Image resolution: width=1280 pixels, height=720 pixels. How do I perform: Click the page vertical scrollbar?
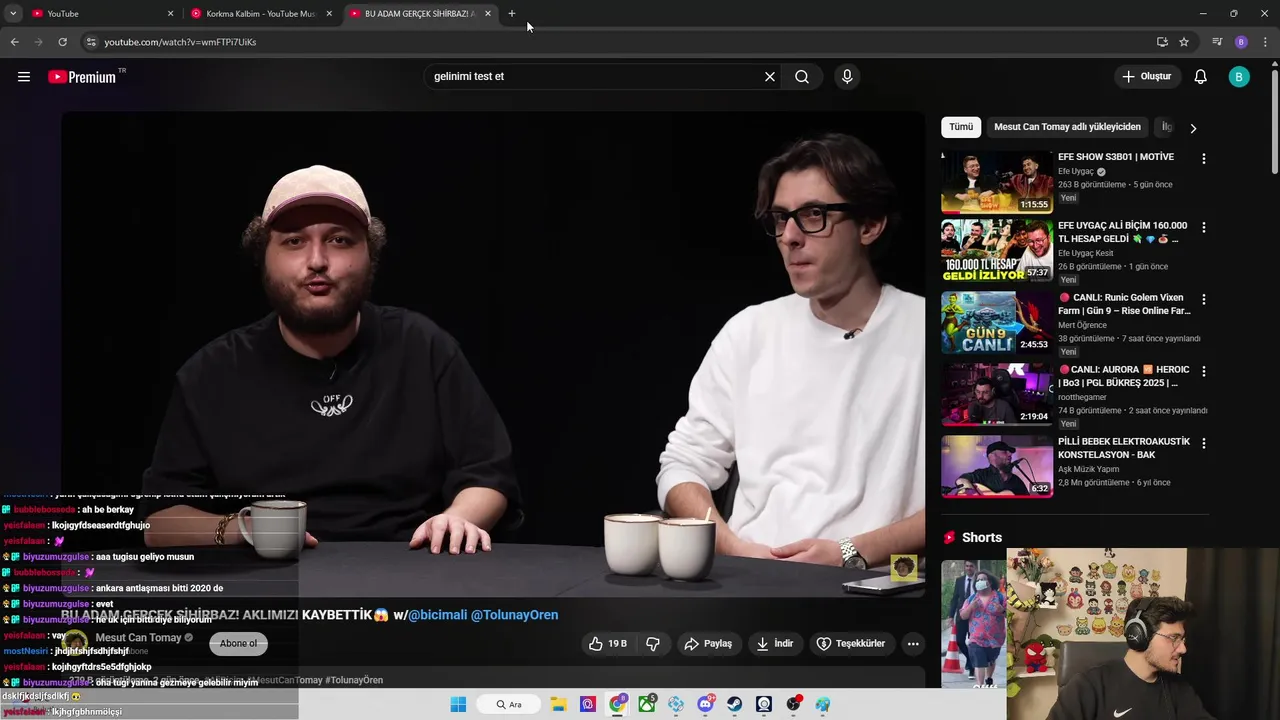(1274, 120)
